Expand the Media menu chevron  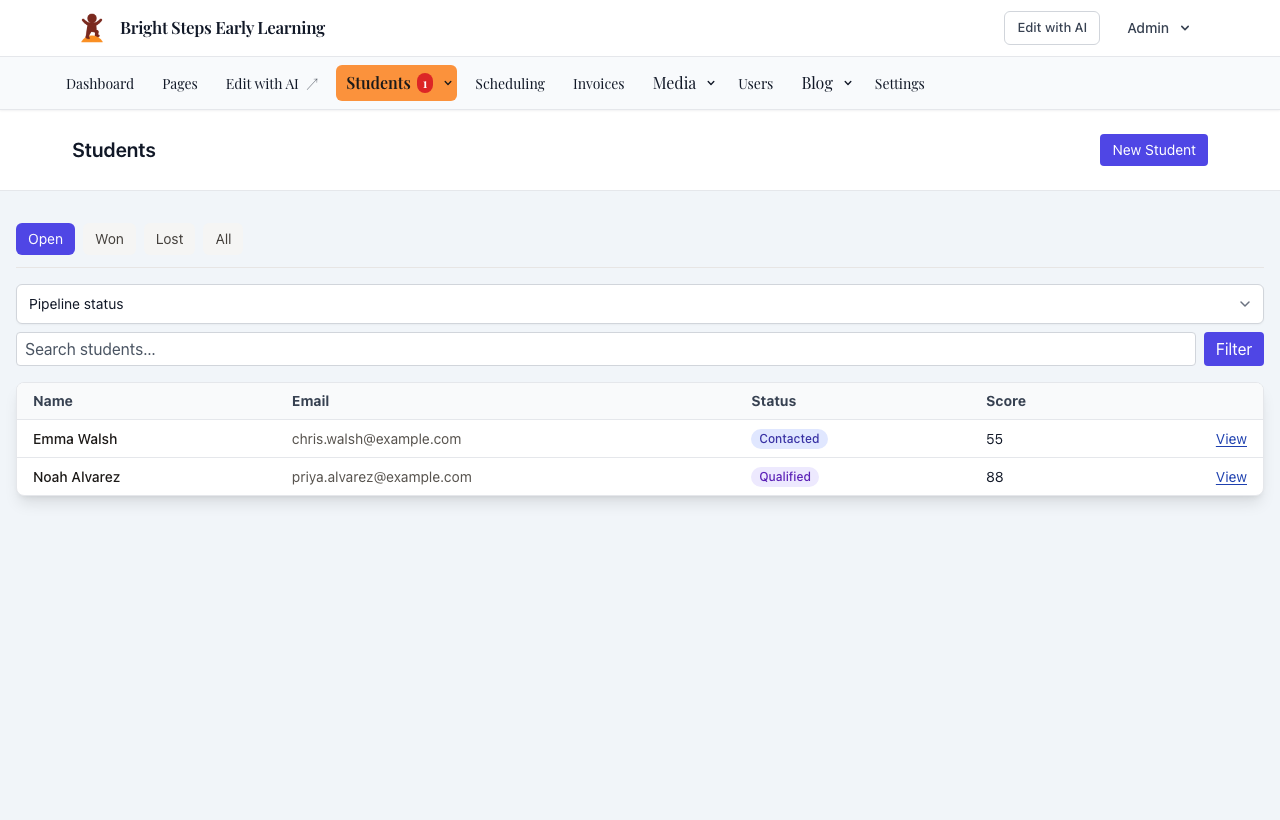coord(711,83)
